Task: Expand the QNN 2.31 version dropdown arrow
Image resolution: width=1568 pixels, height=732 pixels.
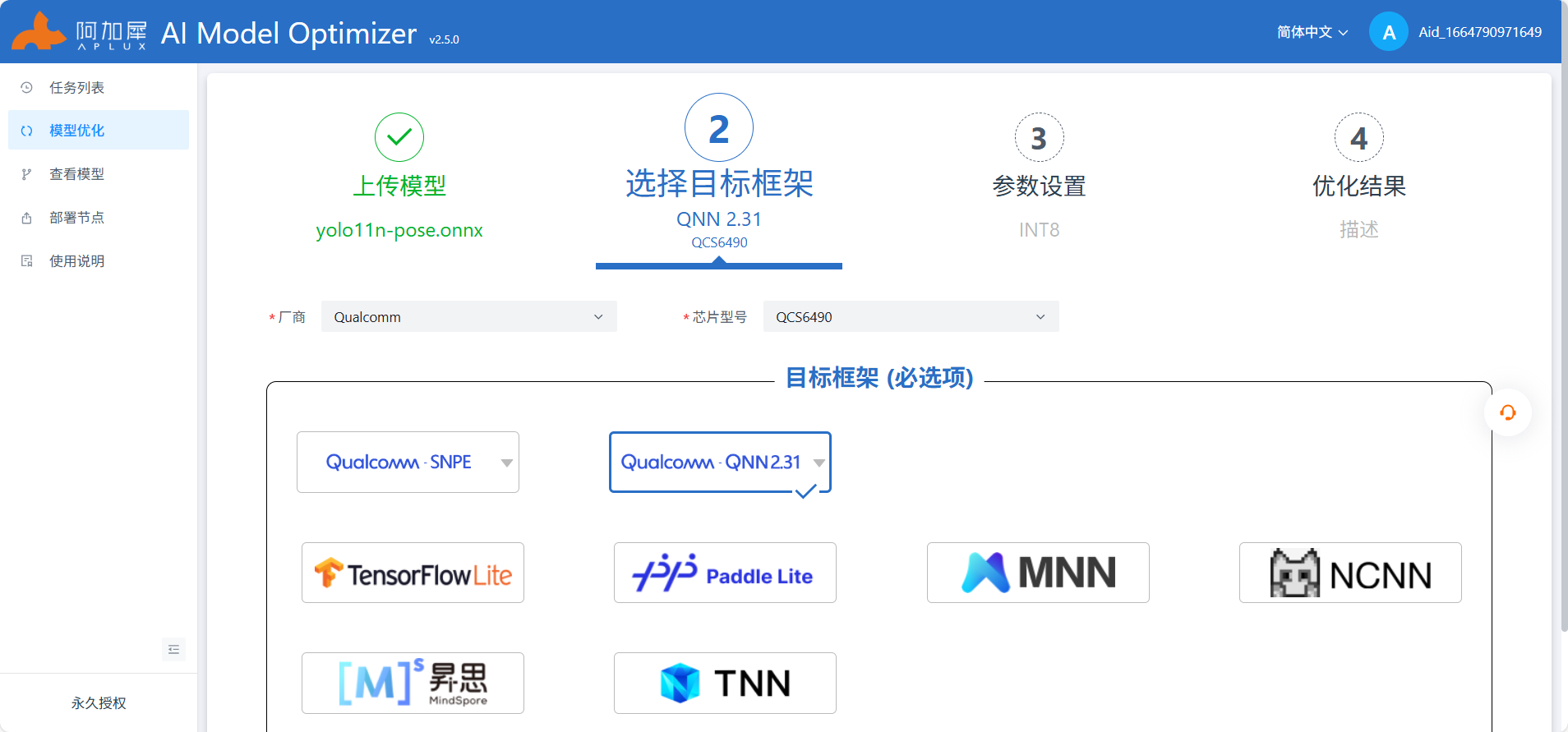Action: point(819,463)
